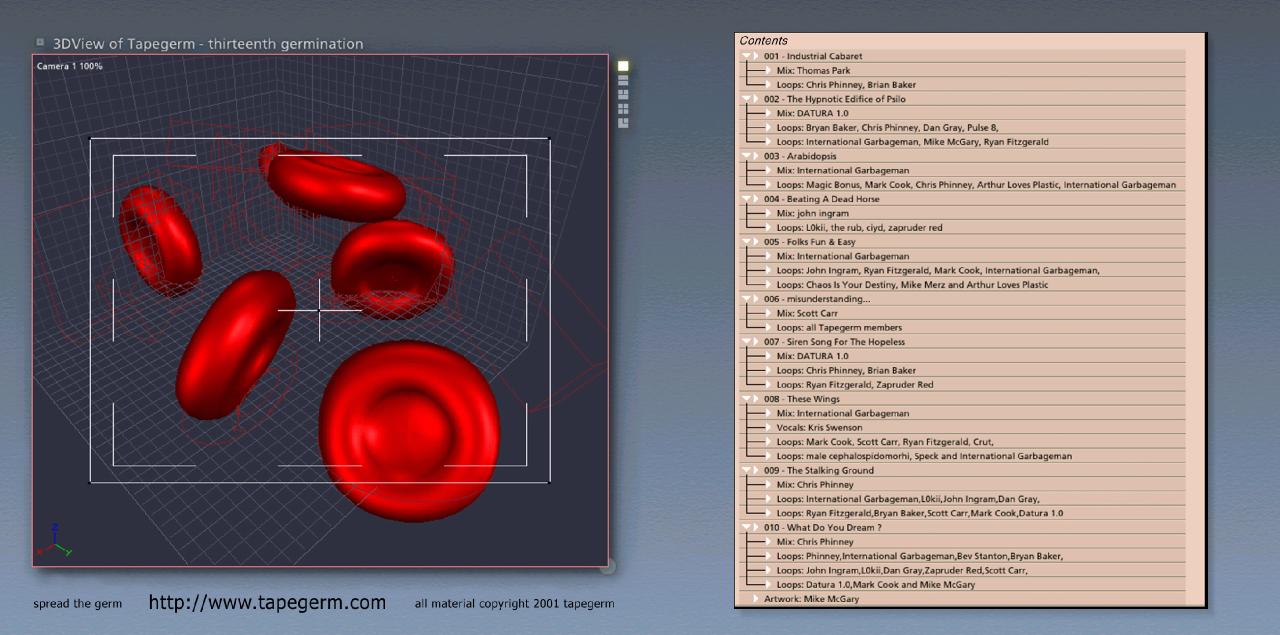Select the single-pane view layout icon
Viewport: 1280px width, 635px height.
pos(623,66)
